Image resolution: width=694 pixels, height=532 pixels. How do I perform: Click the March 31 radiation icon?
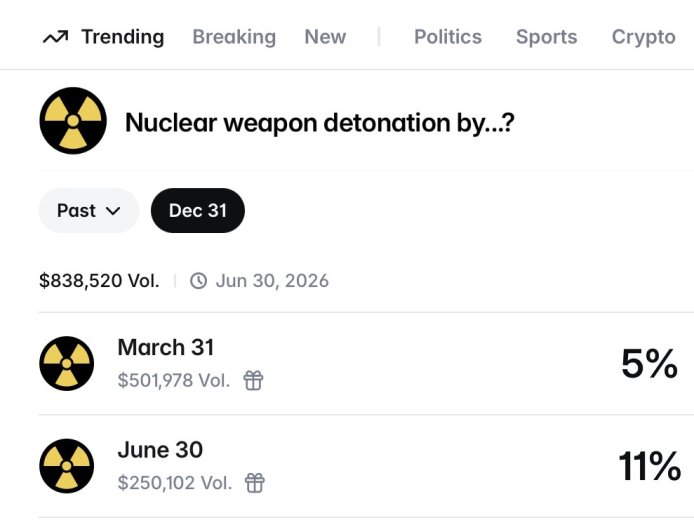pyautogui.click(x=67, y=363)
